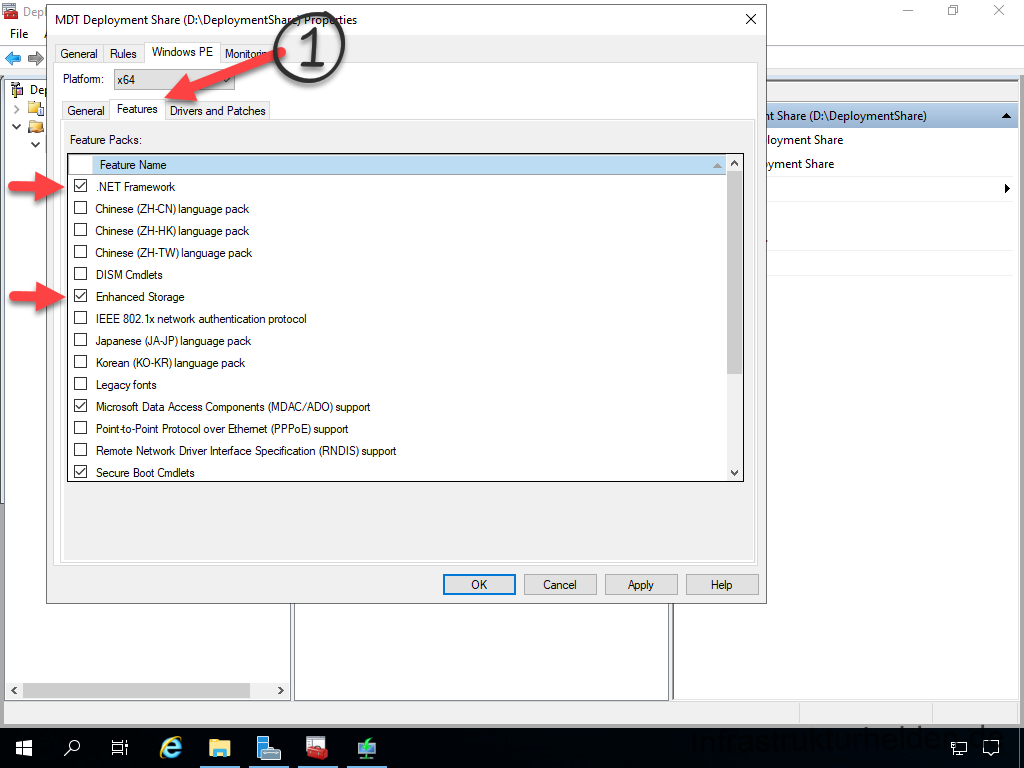Check Remote Network Driver Interface Specification support
This screenshot has width=1024, height=768.
tap(80, 450)
